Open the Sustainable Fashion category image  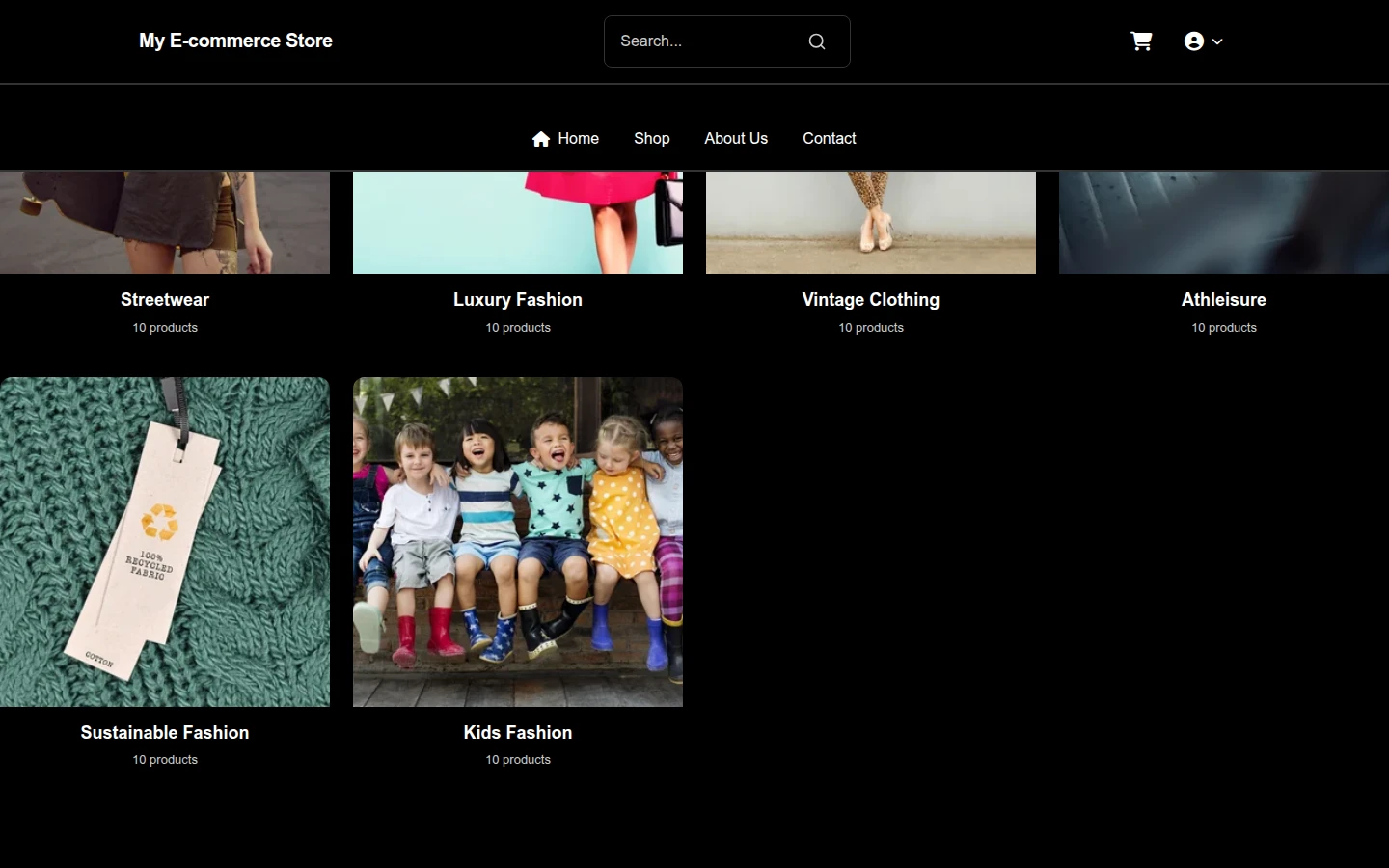pos(165,542)
